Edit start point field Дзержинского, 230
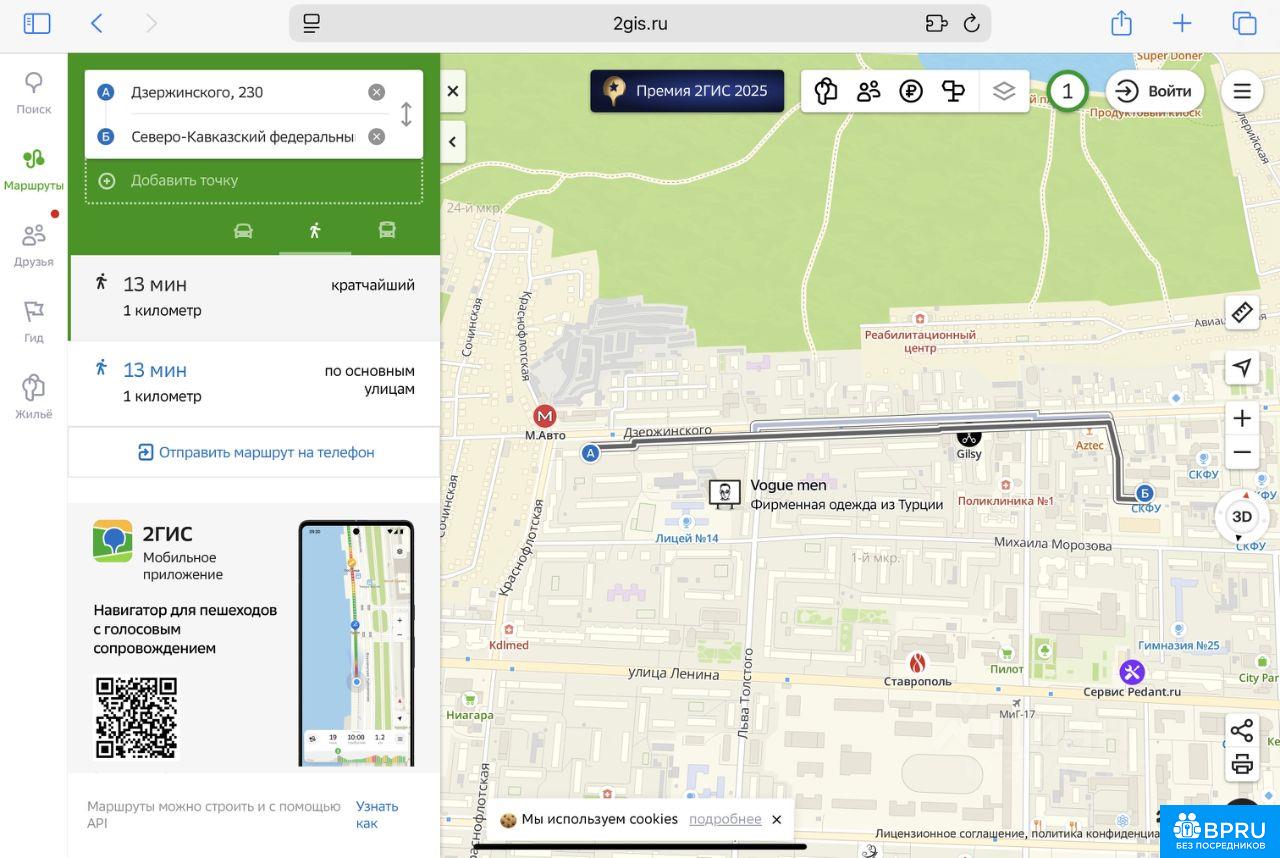This screenshot has width=1280, height=858. click(x=244, y=92)
